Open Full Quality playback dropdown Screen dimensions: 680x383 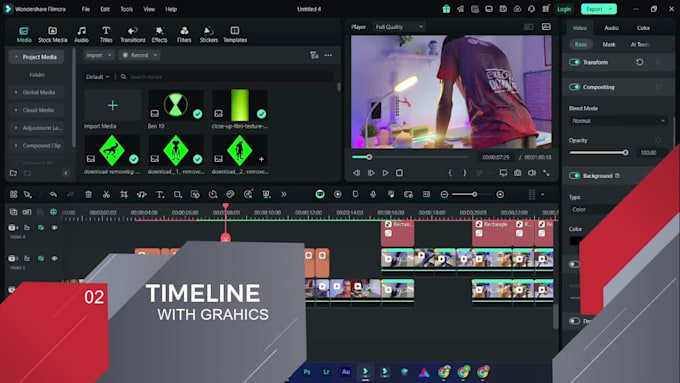pos(399,27)
